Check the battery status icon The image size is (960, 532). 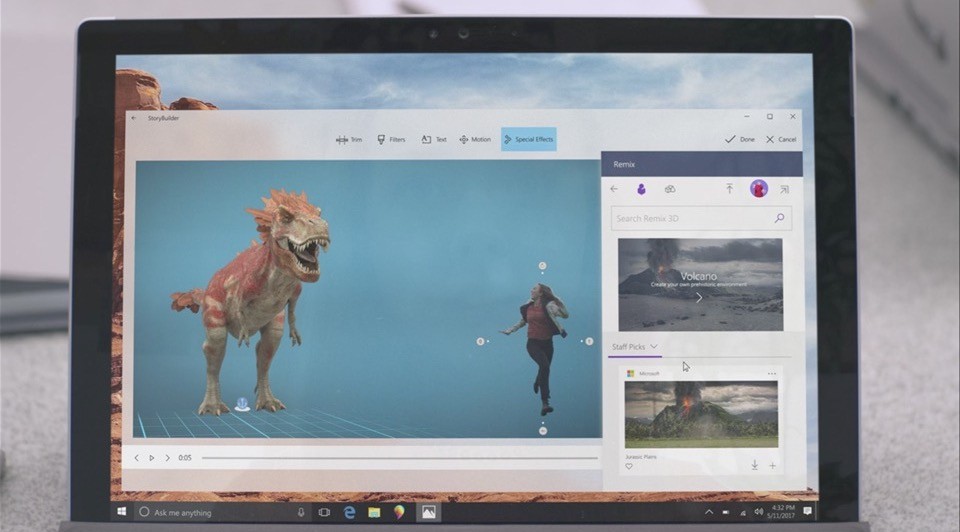pyautogui.click(x=726, y=512)
